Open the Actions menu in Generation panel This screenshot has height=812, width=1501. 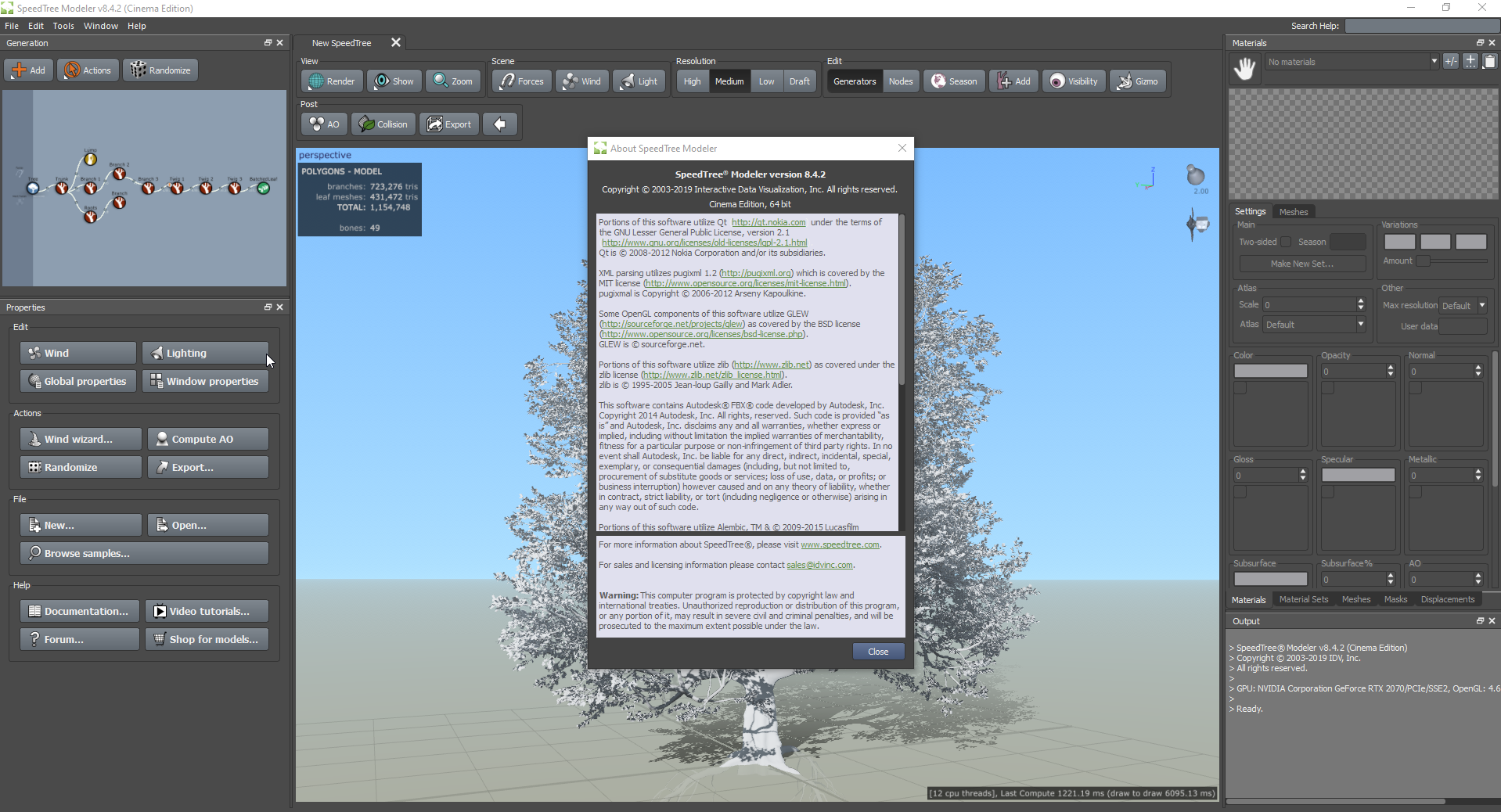pos(88,70)
